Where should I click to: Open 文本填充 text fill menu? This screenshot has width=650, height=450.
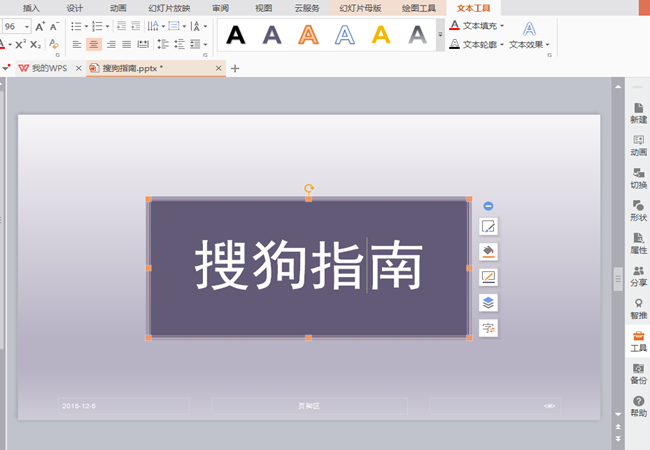[x=477, y=26]
